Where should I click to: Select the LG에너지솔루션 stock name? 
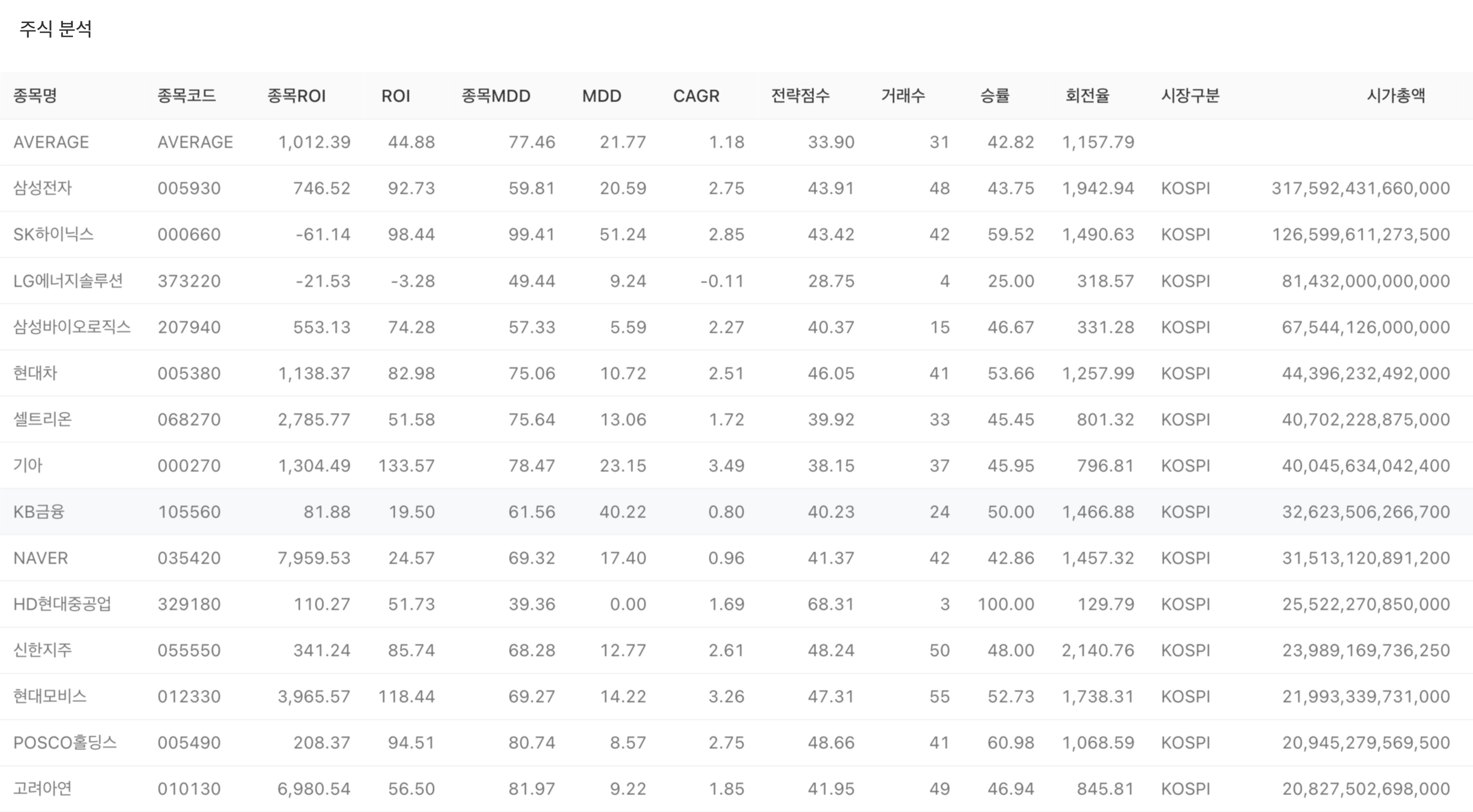click(68, 281)
